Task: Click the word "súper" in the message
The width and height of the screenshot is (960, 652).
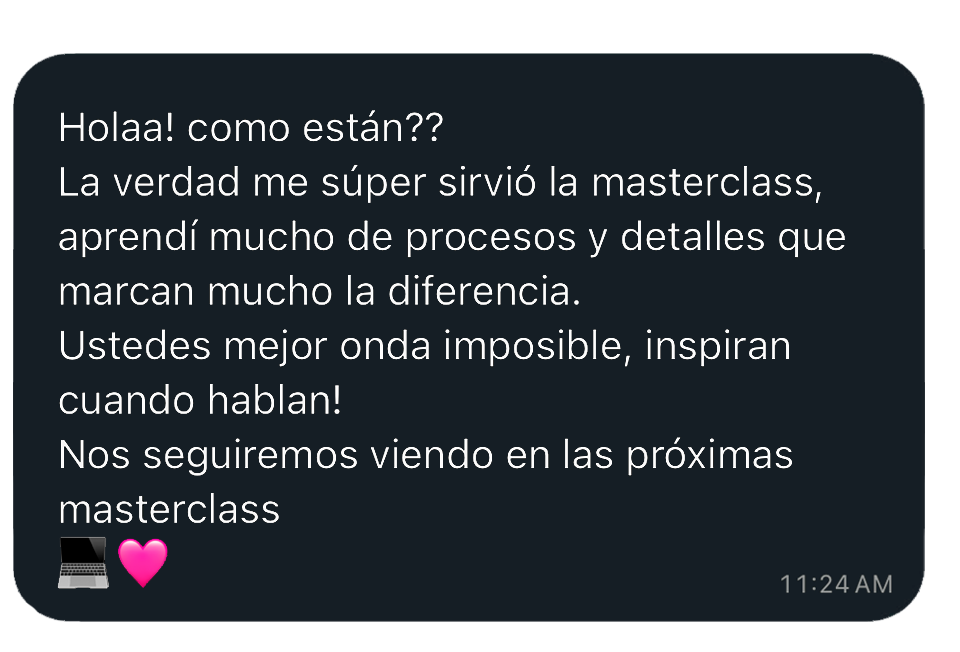Action: pyautogui.click(x=373, y=183)
